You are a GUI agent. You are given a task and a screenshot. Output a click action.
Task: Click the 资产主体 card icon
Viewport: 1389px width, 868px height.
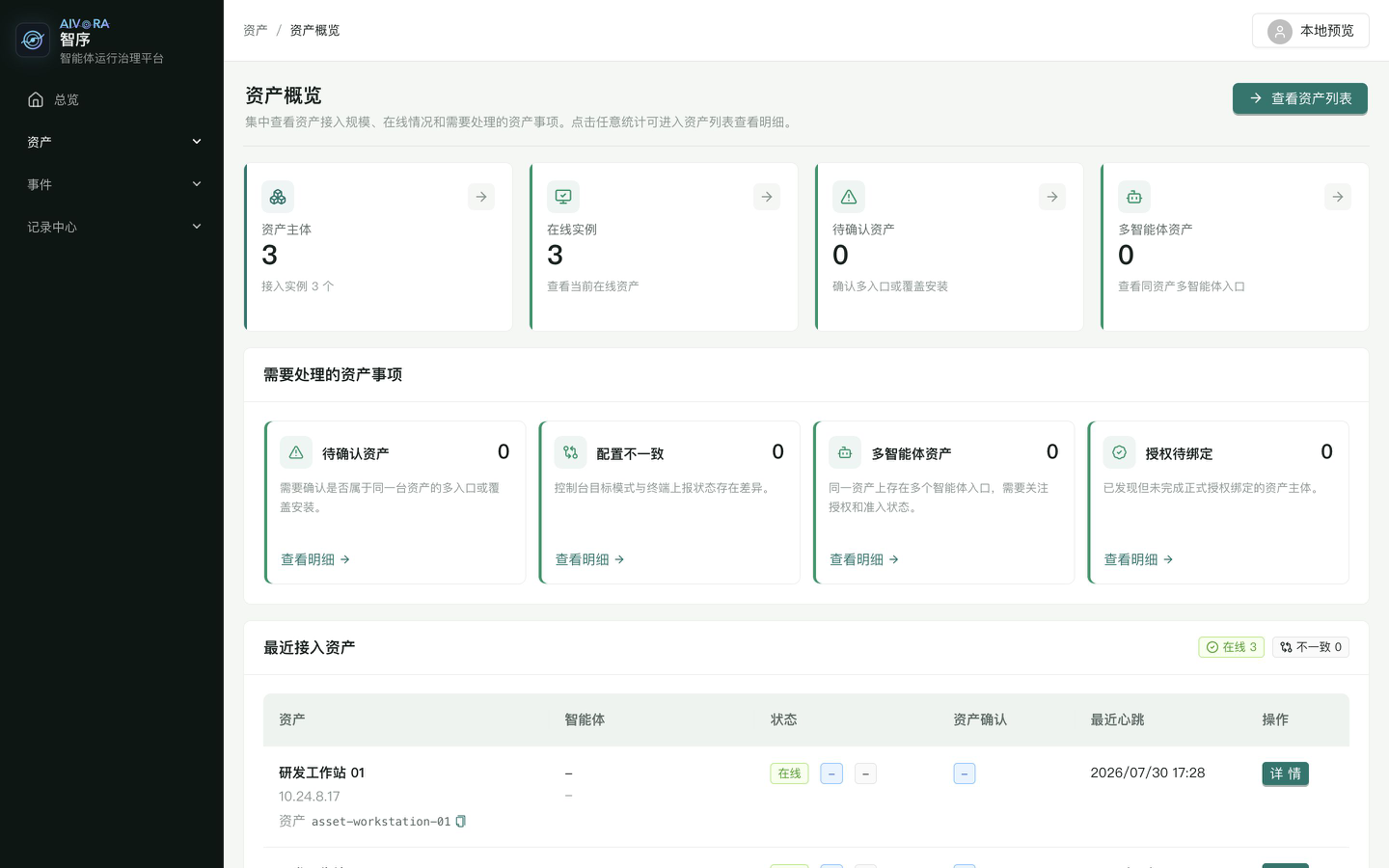coord(278,197)
